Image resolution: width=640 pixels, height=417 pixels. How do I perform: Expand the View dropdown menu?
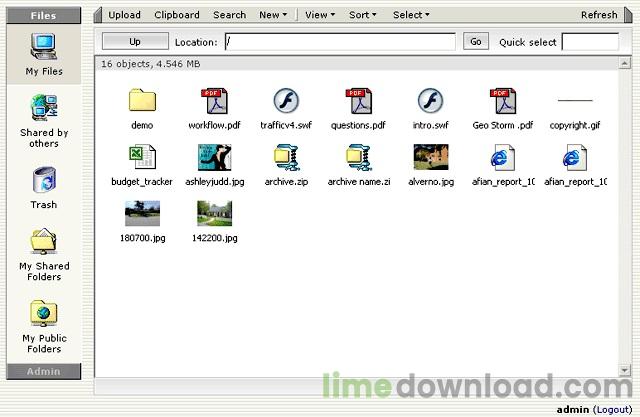320,15
